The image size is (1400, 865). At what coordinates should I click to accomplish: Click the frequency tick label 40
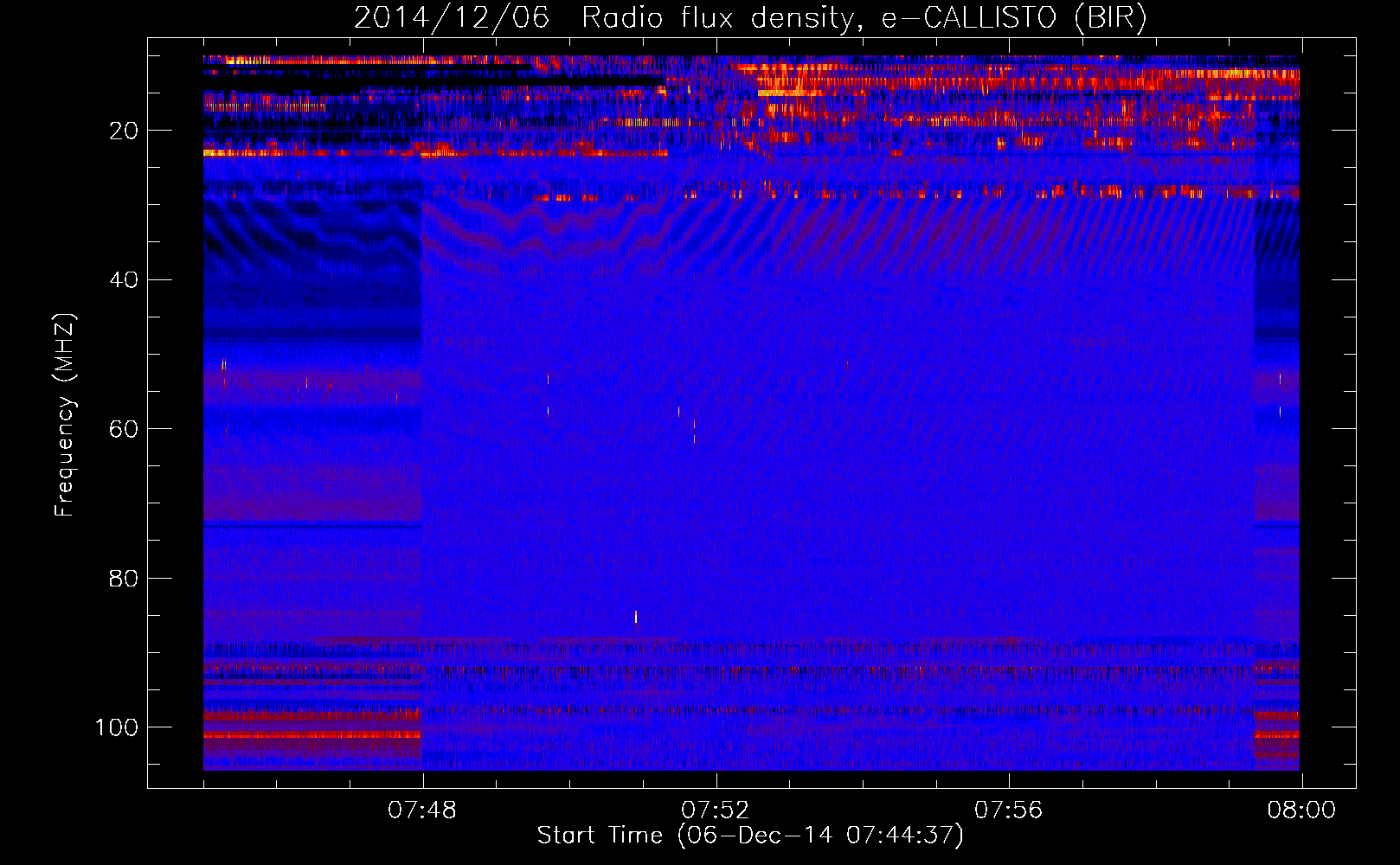point(124,279)
